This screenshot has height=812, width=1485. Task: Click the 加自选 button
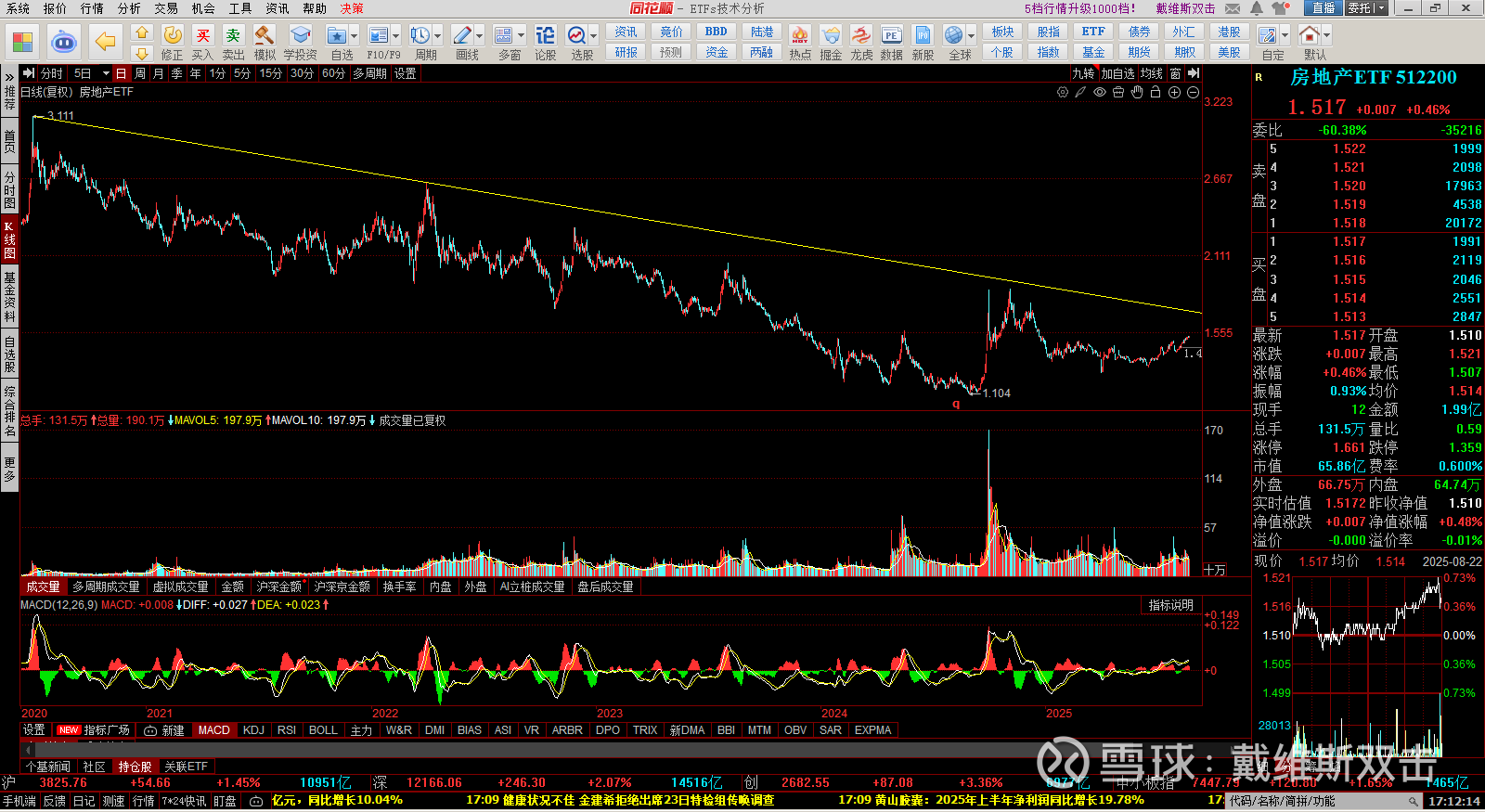click(x=1117, y=73)
